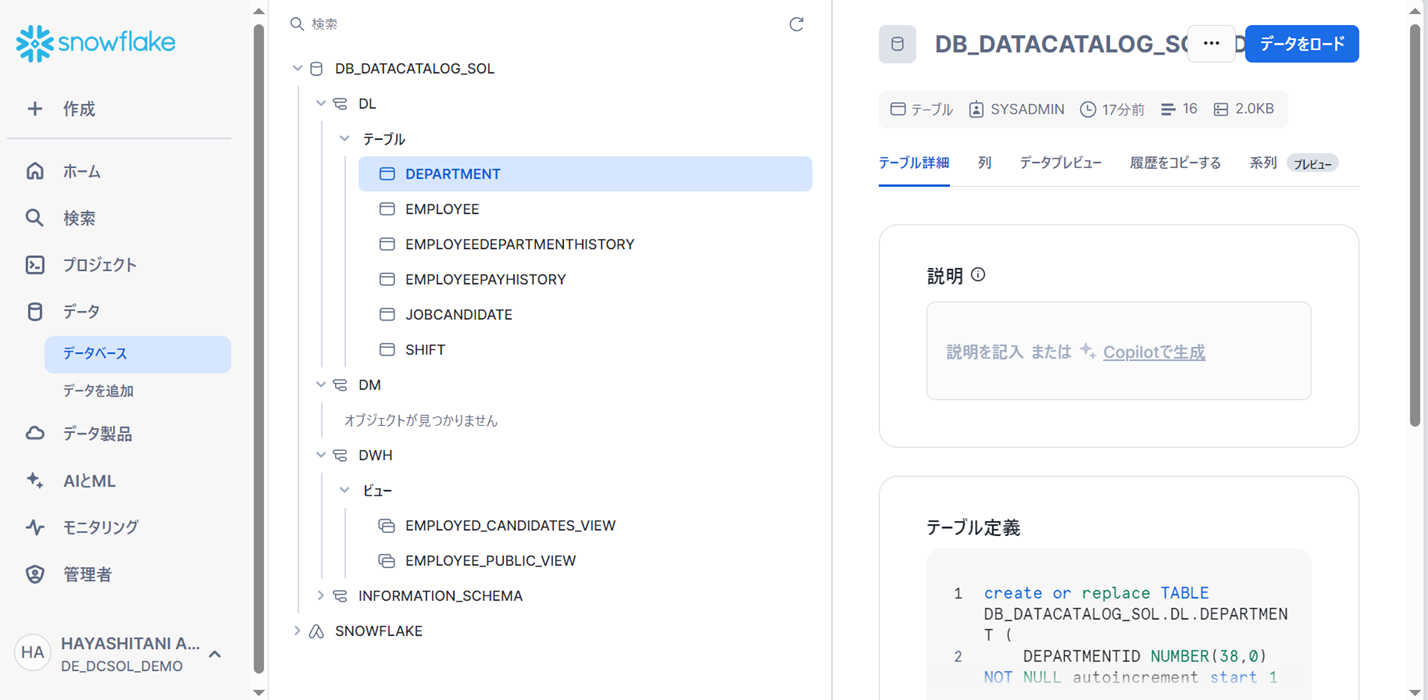Collapse the DWH schema chevron

pyautogui.click(x=321, y=455)
